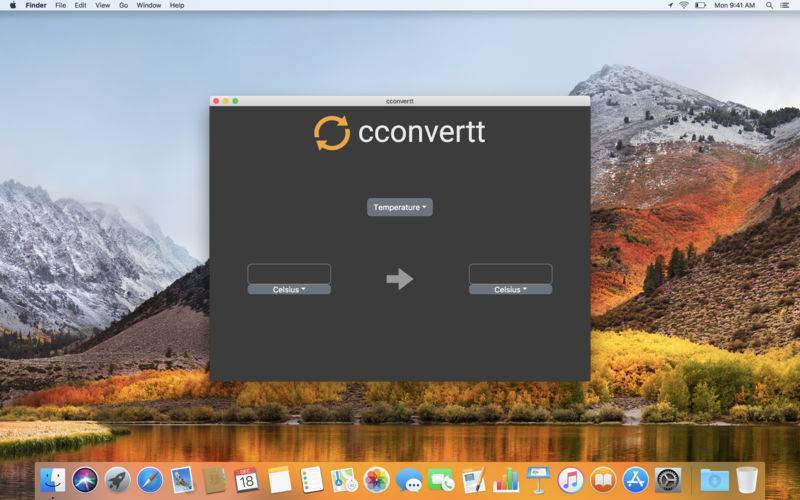Open the File menu

point(60,5)
